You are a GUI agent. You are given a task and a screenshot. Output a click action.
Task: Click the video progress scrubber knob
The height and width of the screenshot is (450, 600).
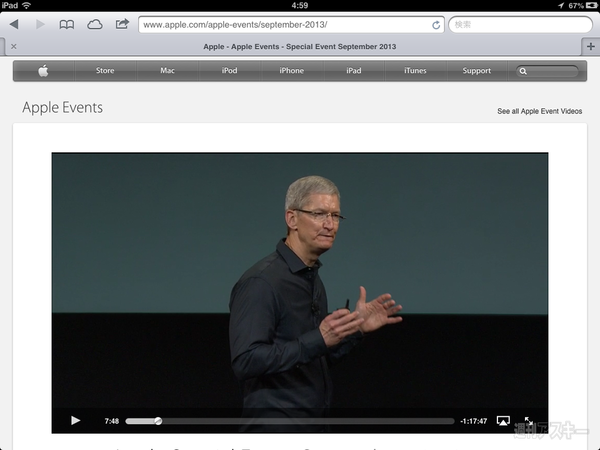coord(158,421)
